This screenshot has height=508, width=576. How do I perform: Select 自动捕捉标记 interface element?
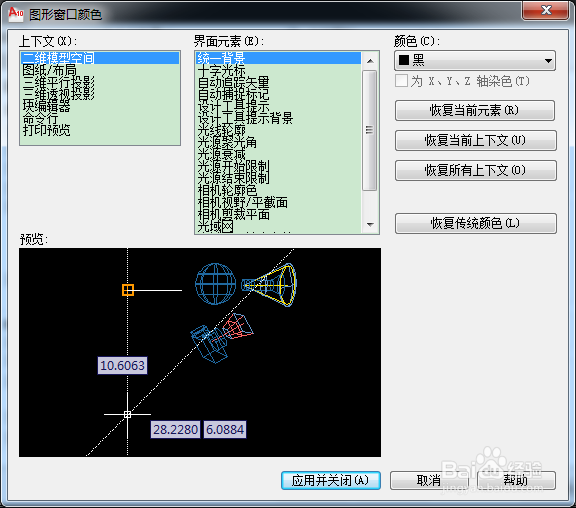coord(278,94)
